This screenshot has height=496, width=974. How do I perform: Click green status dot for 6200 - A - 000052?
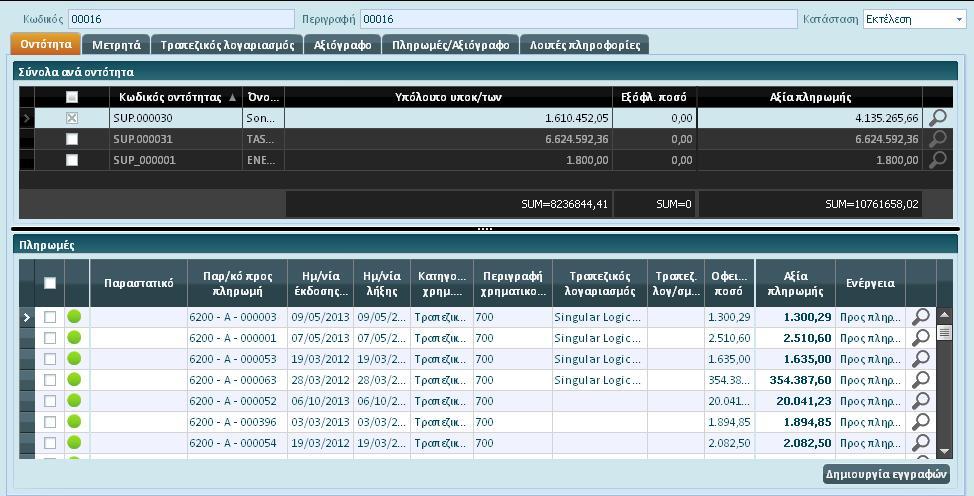(75, 401)
